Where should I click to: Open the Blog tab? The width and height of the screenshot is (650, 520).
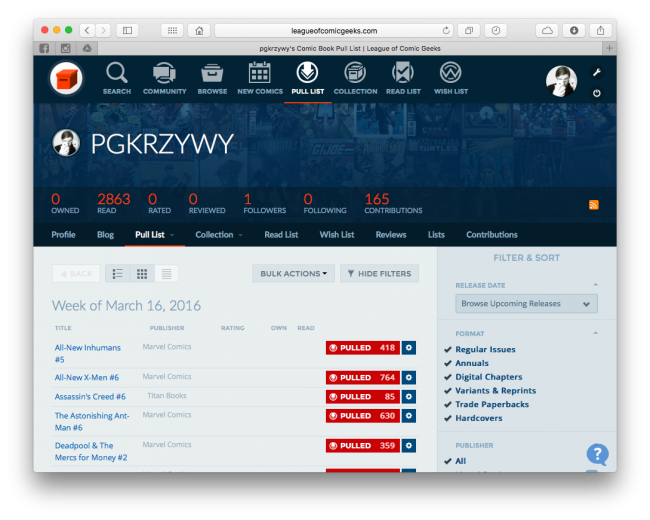coord(105,235)
